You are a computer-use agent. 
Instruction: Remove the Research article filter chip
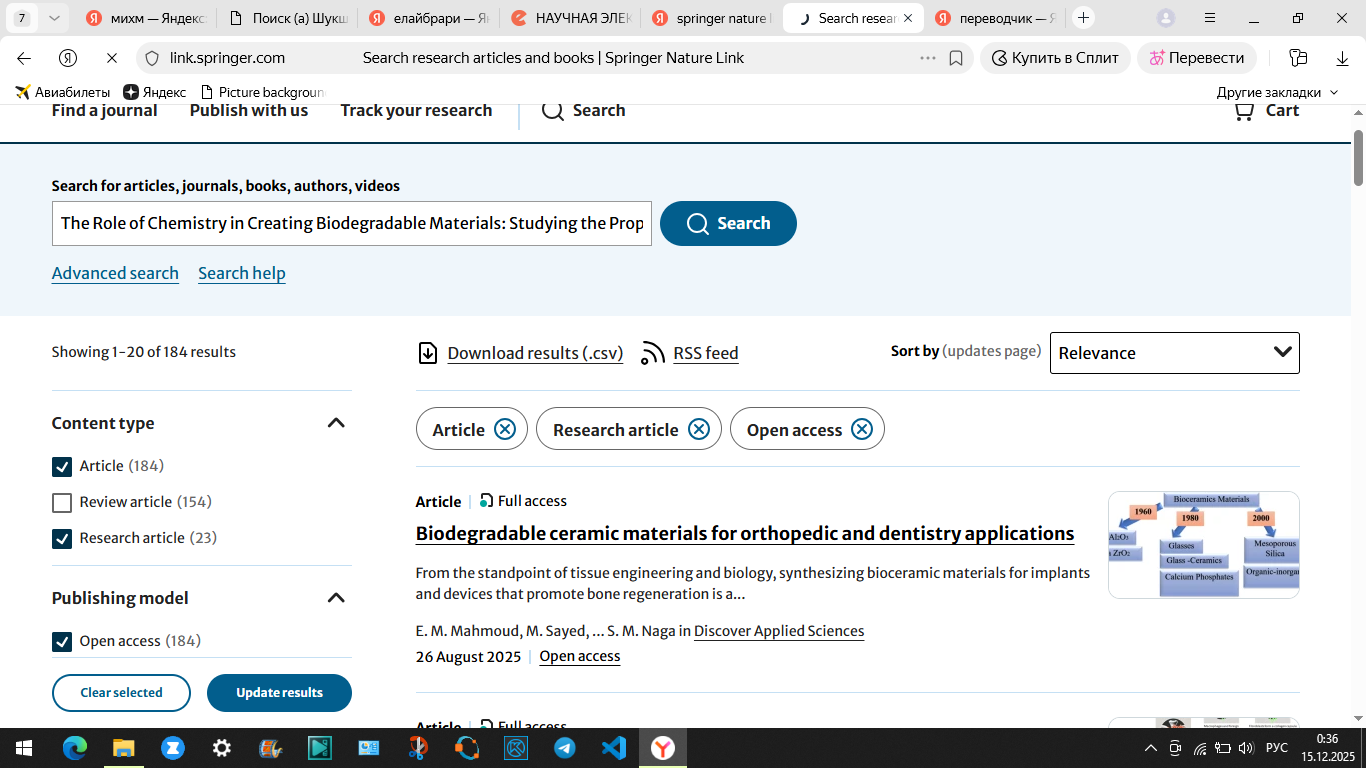(699, 429)
